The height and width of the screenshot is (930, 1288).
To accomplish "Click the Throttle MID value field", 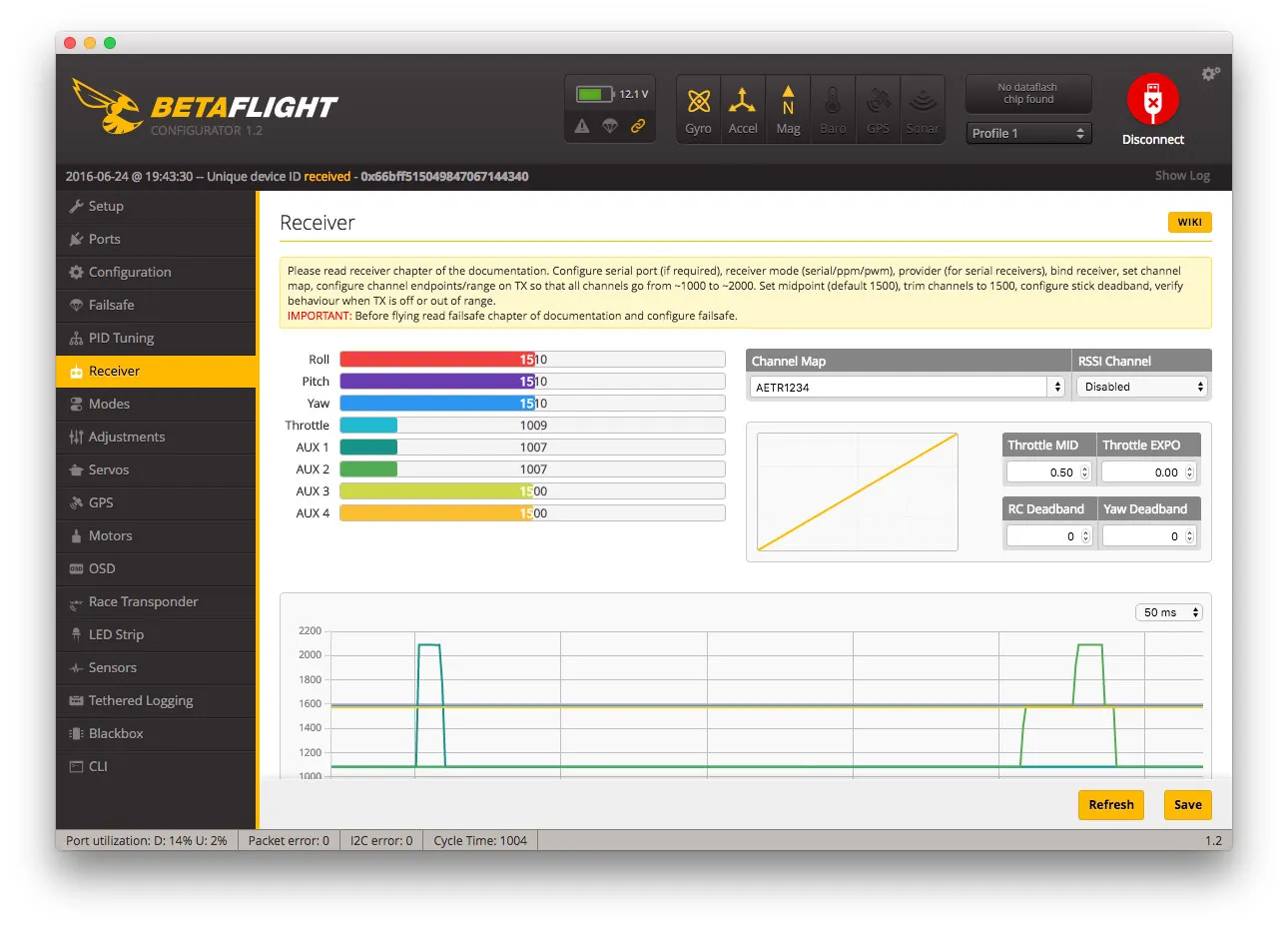I will [1041, 472].
